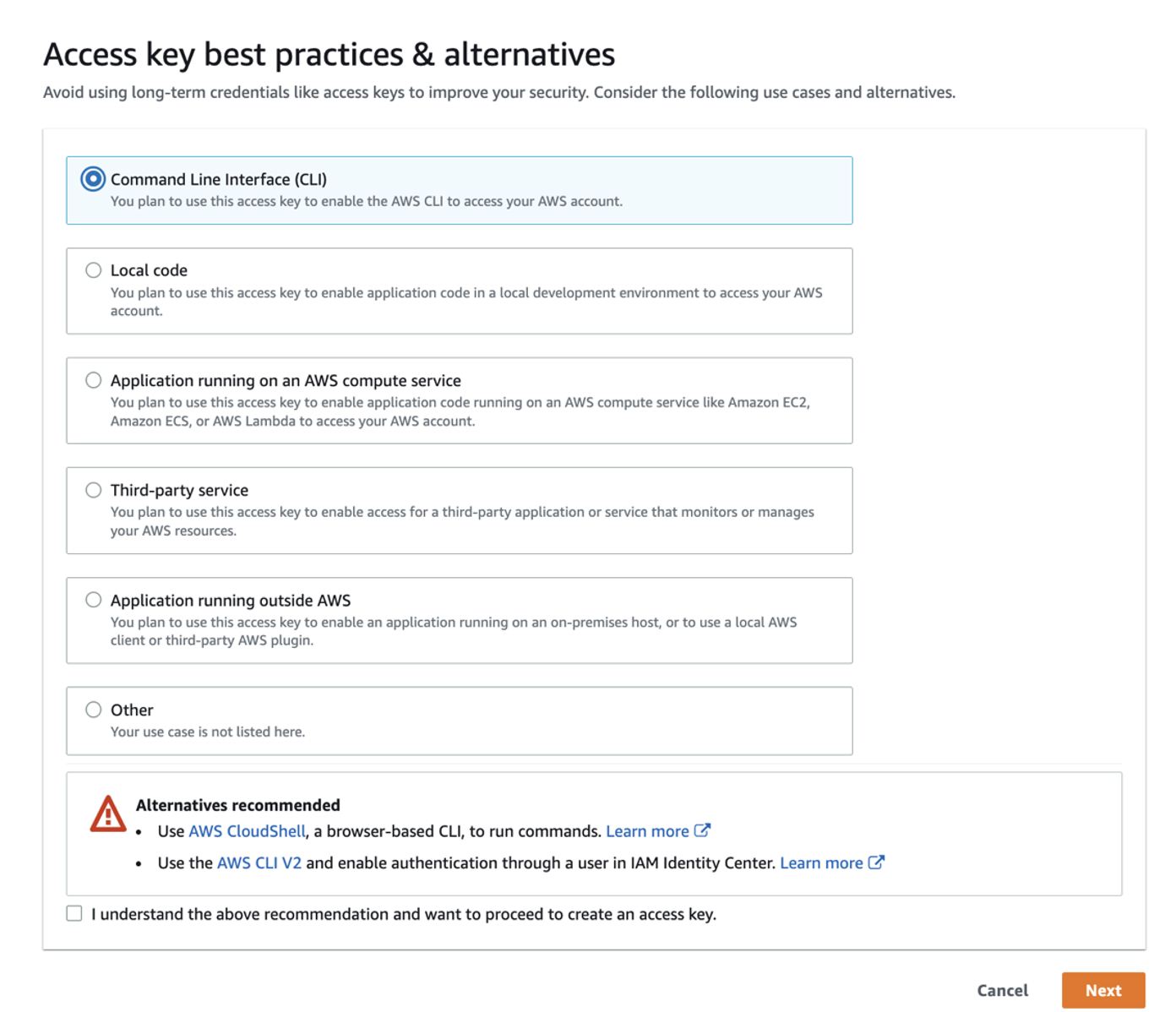Click the Access key best practices heading
The width and height of the screenshot is (1176, 1012).
[329, 54]
